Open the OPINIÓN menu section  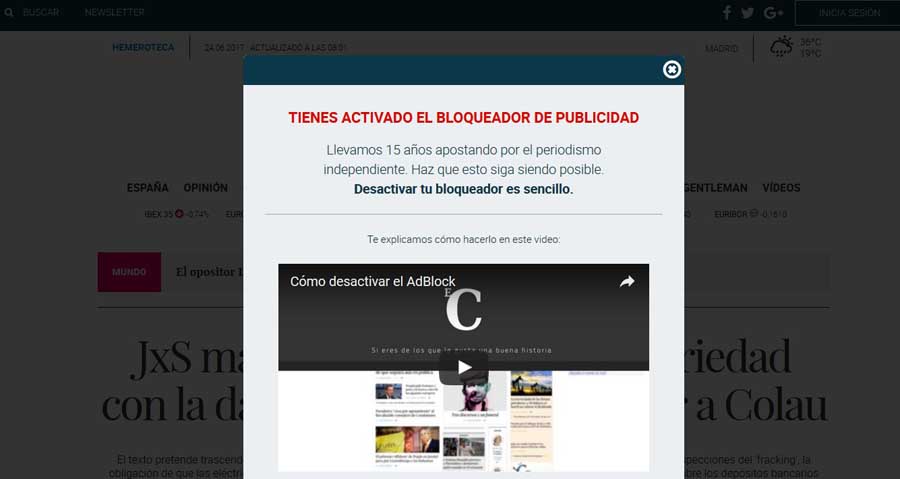[x=205, y=188]
